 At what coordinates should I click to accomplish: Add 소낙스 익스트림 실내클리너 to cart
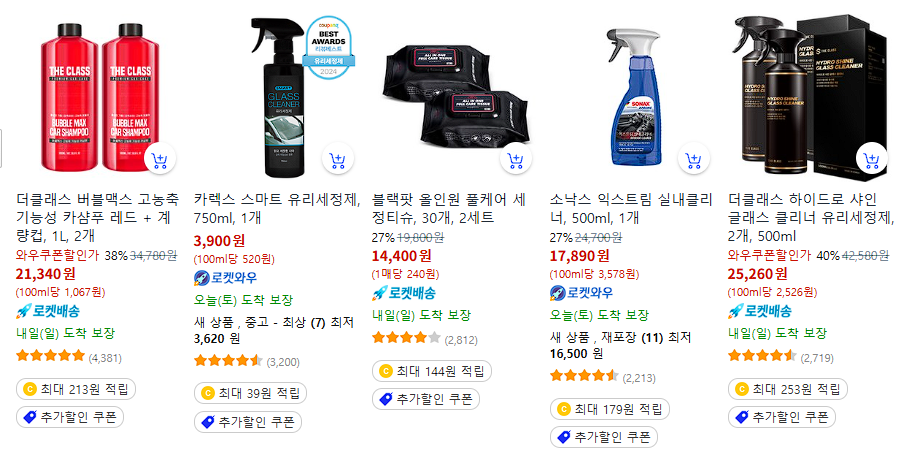693,159
